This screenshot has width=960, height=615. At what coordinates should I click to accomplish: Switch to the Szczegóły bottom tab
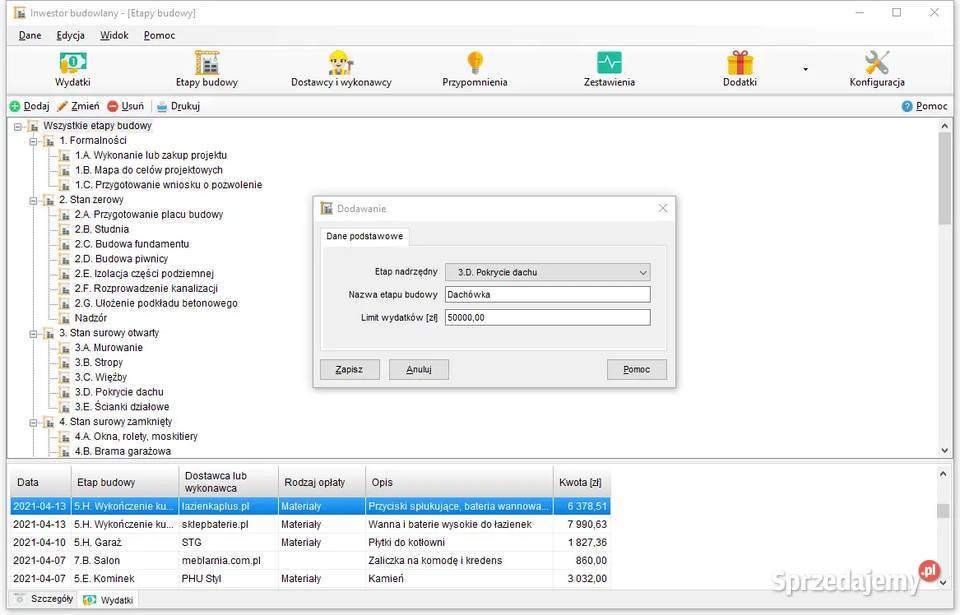click(x=44, y=599)
